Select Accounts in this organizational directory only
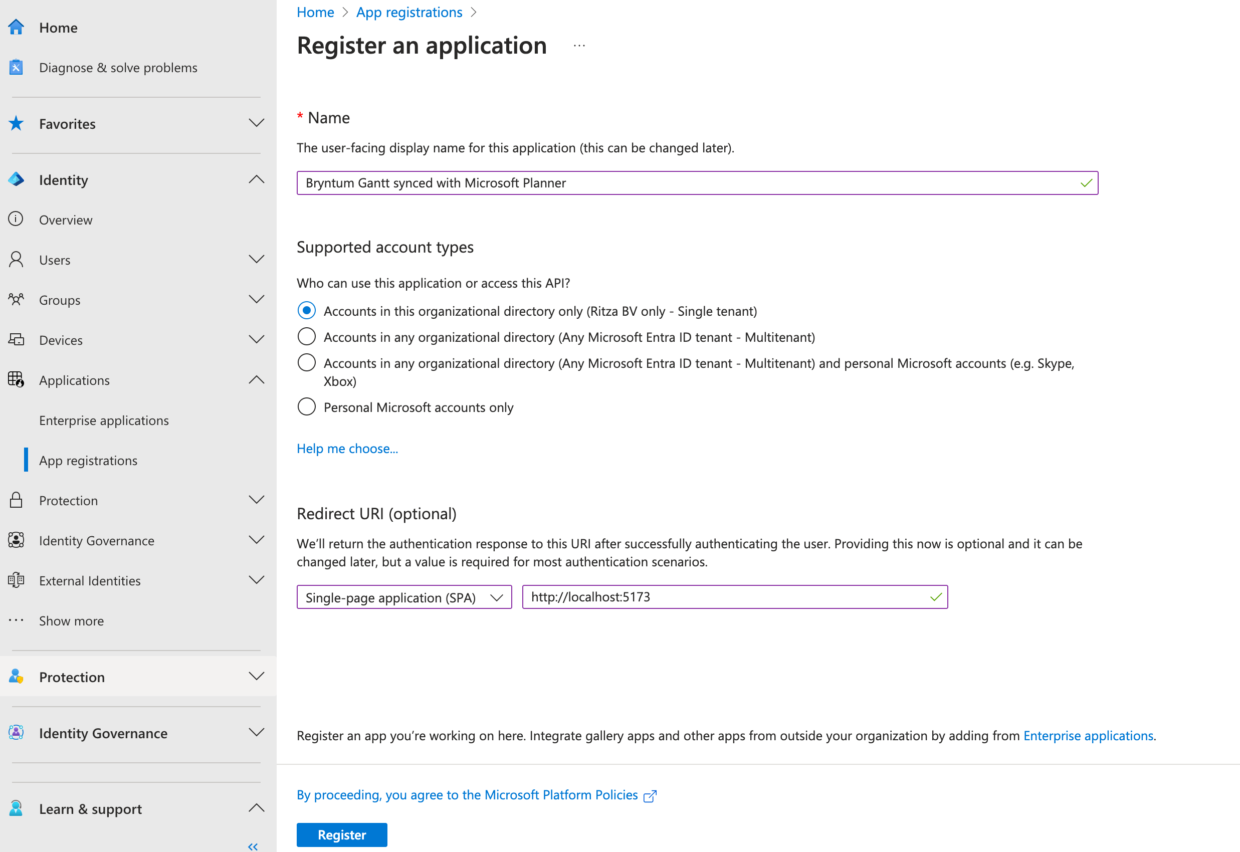Screen dimensions: 1240x852 [306, 310]
